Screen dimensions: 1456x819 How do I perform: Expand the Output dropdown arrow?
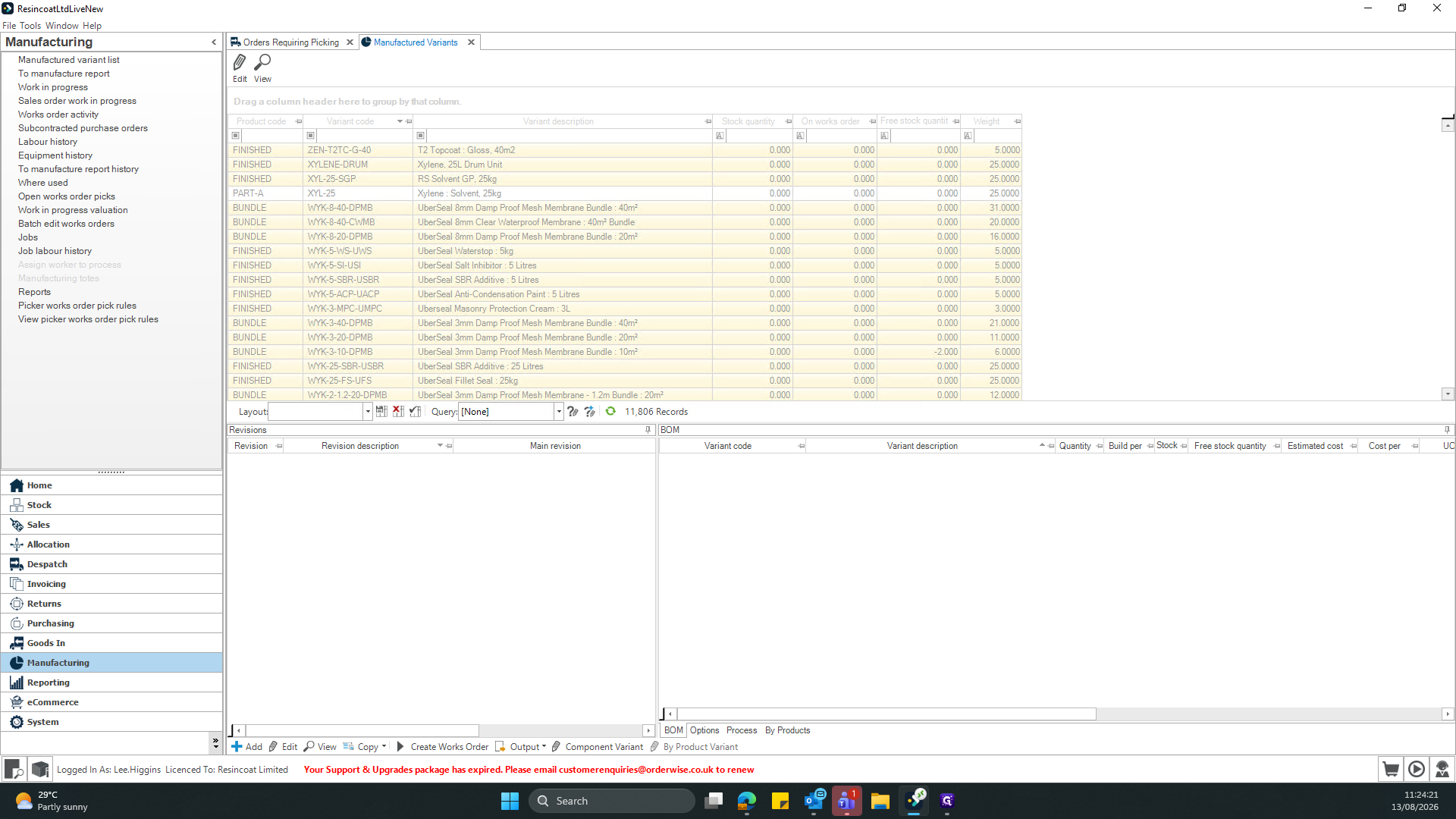(544, 746)
